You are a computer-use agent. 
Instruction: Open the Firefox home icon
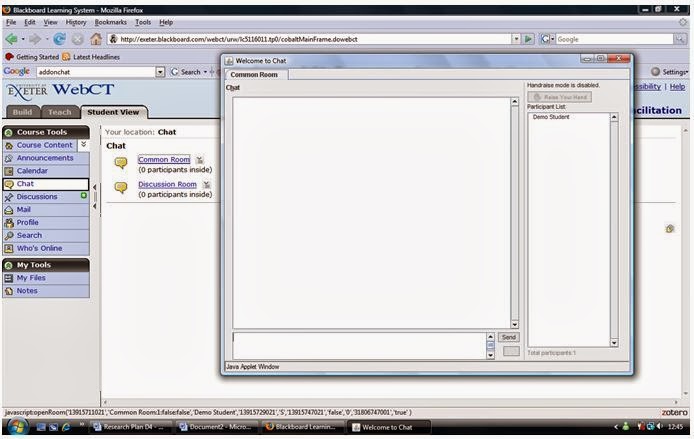[x=96, y=39]
